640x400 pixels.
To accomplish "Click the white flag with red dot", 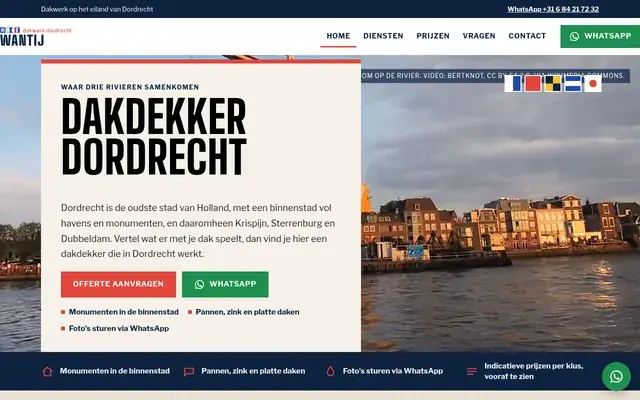I will coord(593,84).
